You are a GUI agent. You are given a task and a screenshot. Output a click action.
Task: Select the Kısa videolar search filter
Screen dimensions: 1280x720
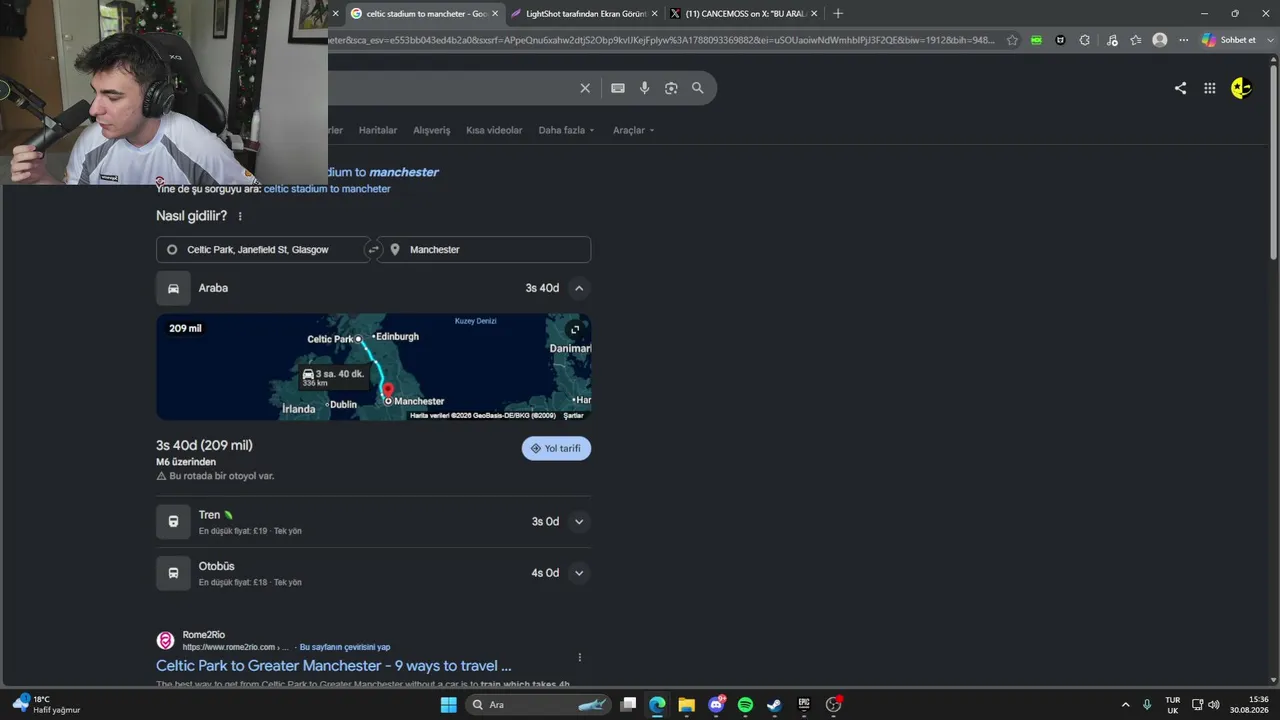tap(494, 130)
